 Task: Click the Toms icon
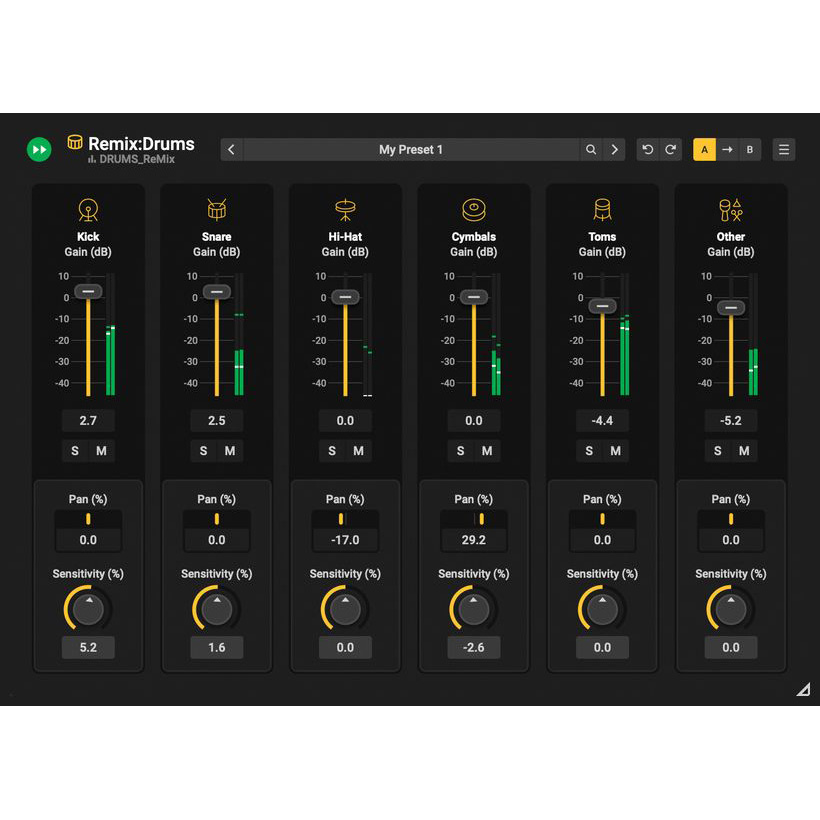click(x=602, y=210)
